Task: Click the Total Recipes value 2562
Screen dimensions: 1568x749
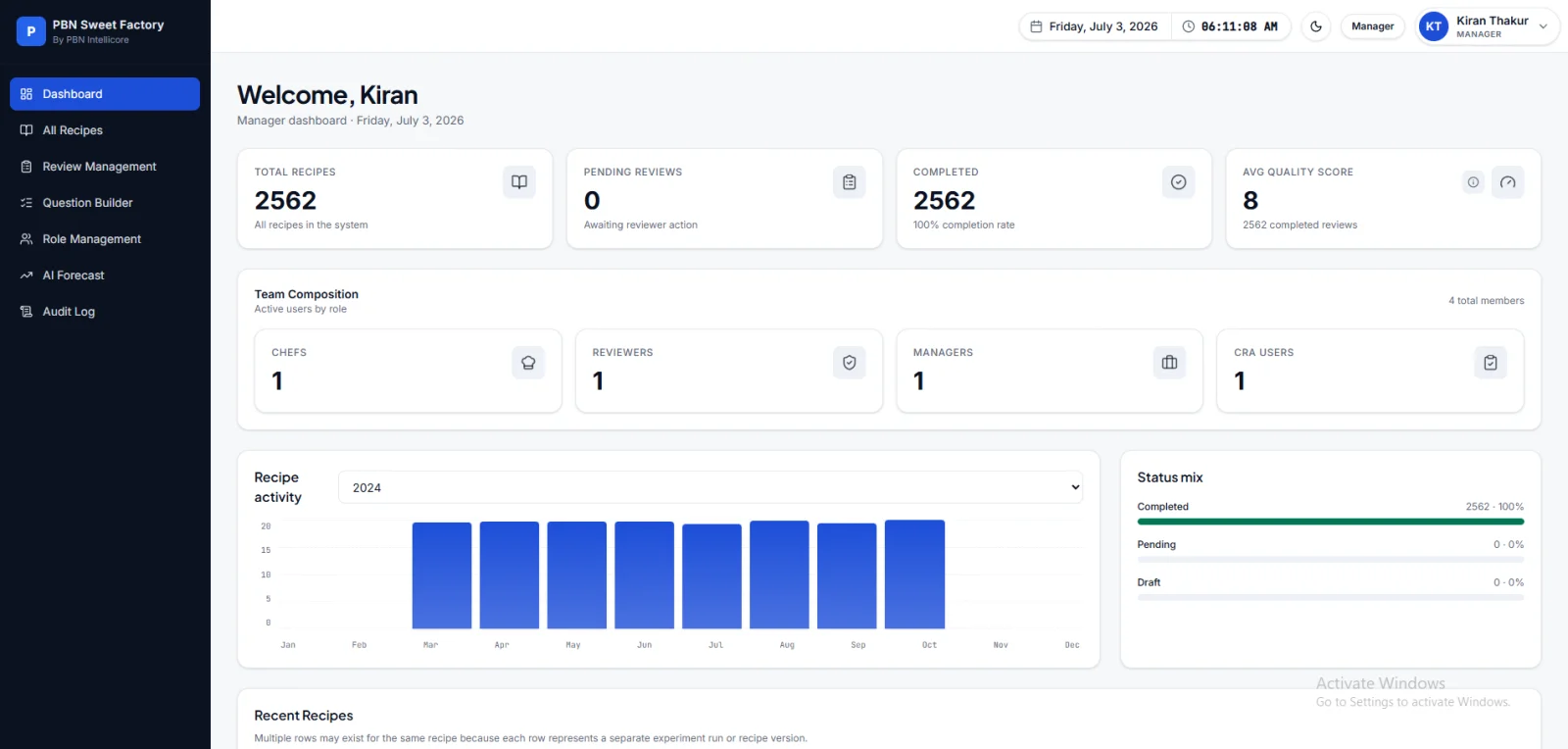Action: (x=285, y=201)
